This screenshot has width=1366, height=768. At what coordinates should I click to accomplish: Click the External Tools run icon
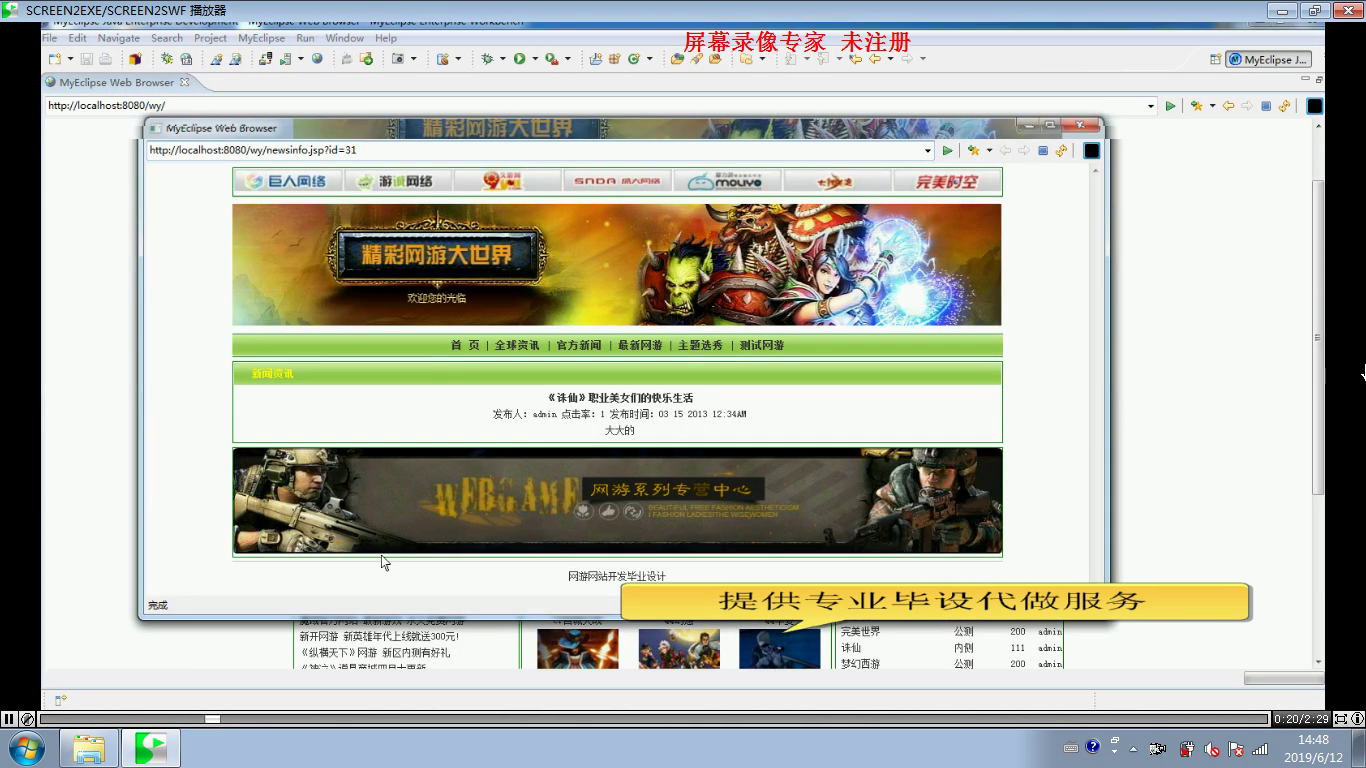[x=551, y=59]
